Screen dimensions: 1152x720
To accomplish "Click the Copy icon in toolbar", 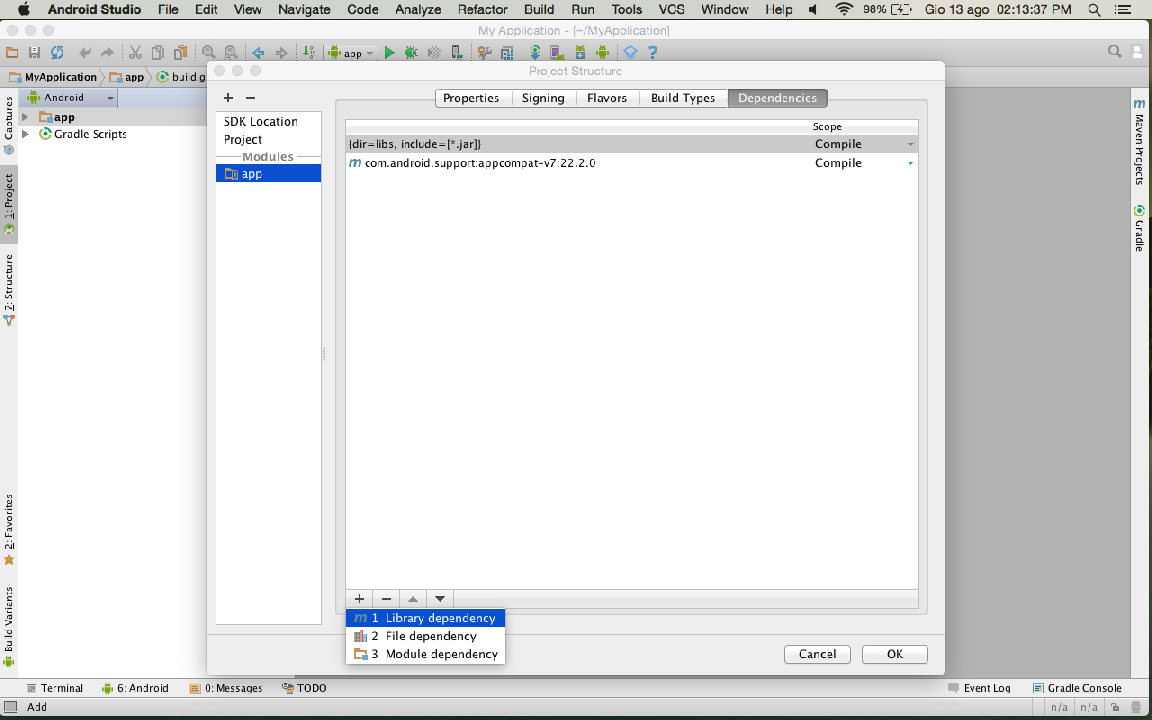I will pos(157,52).
